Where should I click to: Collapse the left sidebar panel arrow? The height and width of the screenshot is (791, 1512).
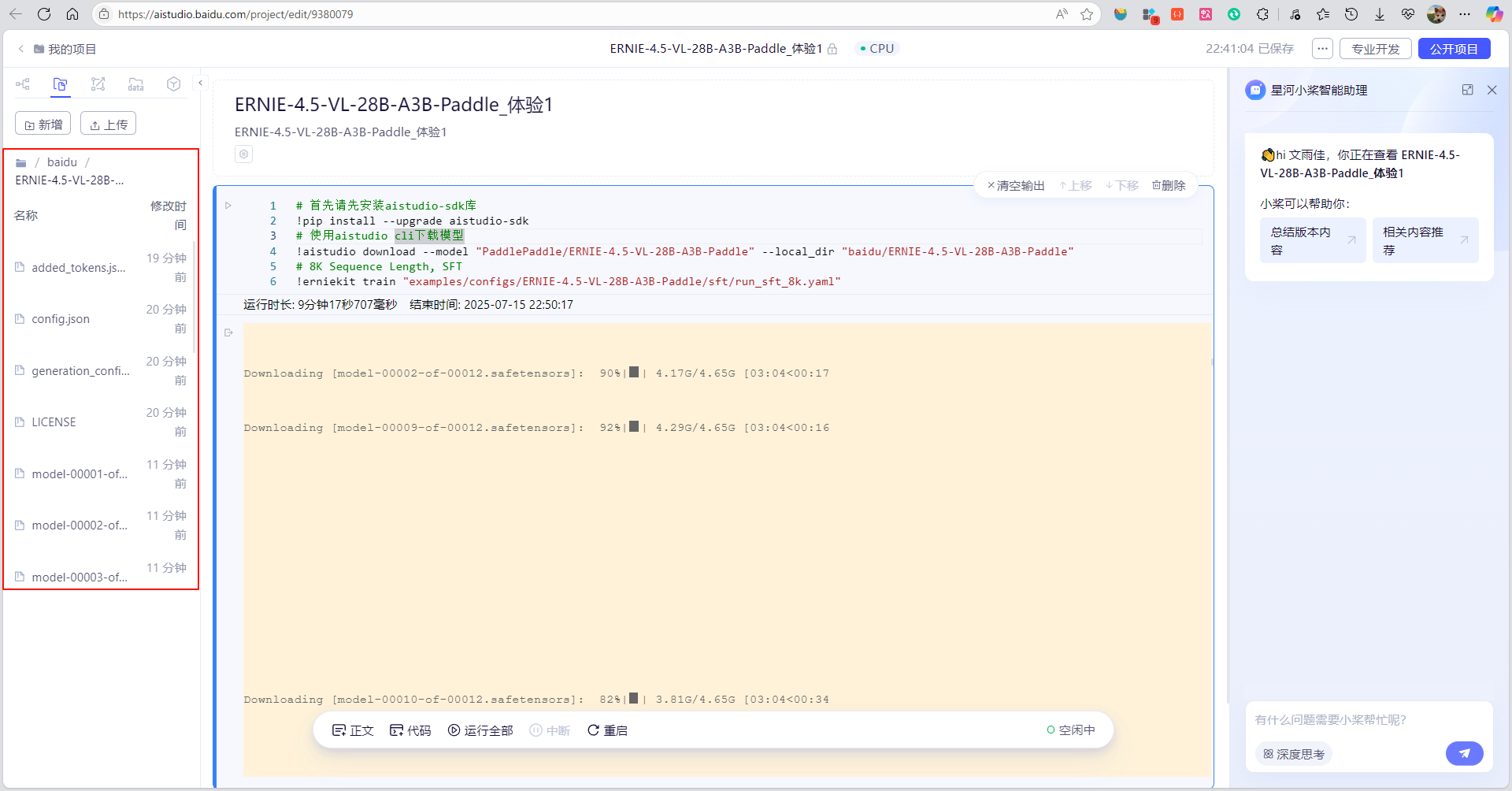200,83
